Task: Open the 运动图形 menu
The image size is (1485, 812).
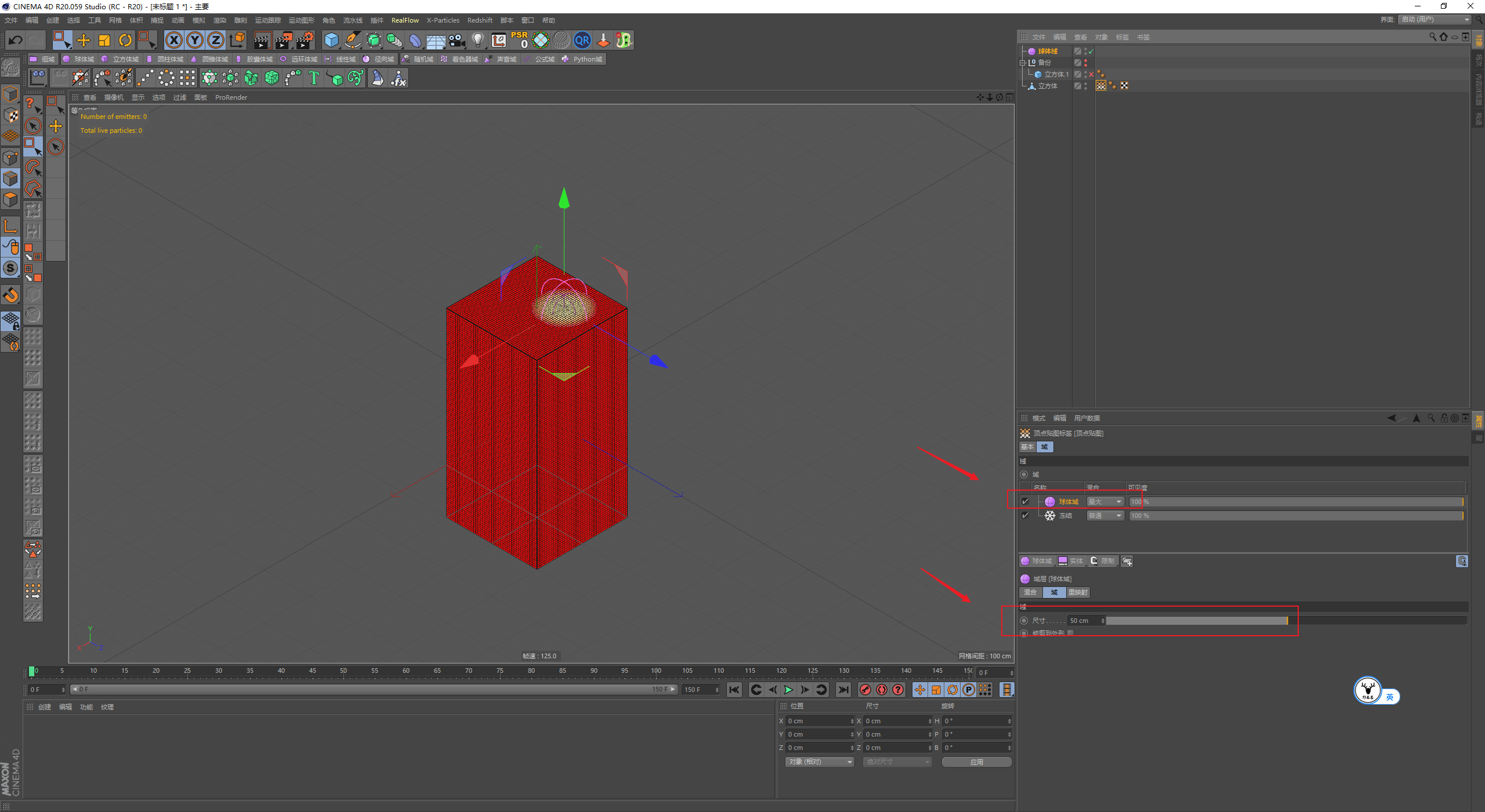Action: point(301,20)
